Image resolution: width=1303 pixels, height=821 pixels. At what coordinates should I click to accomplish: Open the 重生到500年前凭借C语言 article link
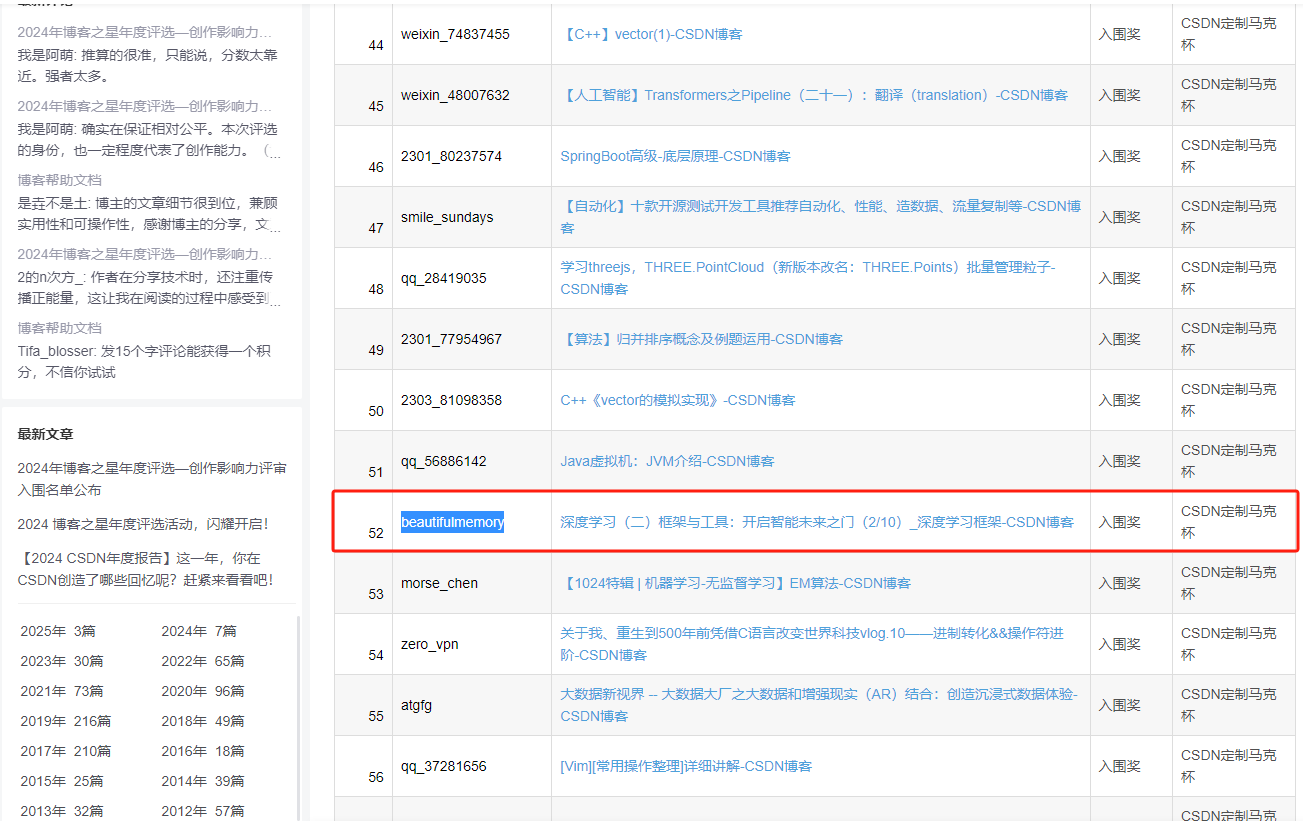pyautogui.click(x=812, y=644)
